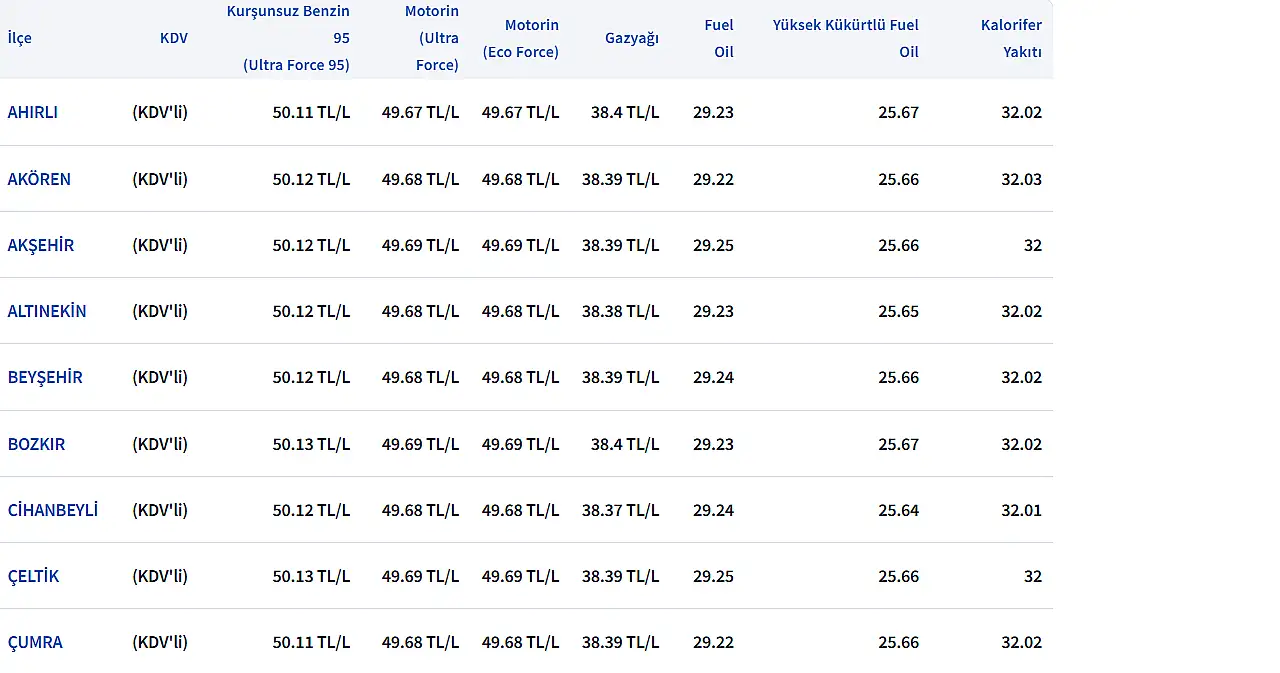Open the AKŞEHİR district link
The height and width of the screenshot is (673, 1280).
pyautogui.click(x=41, y=245)
